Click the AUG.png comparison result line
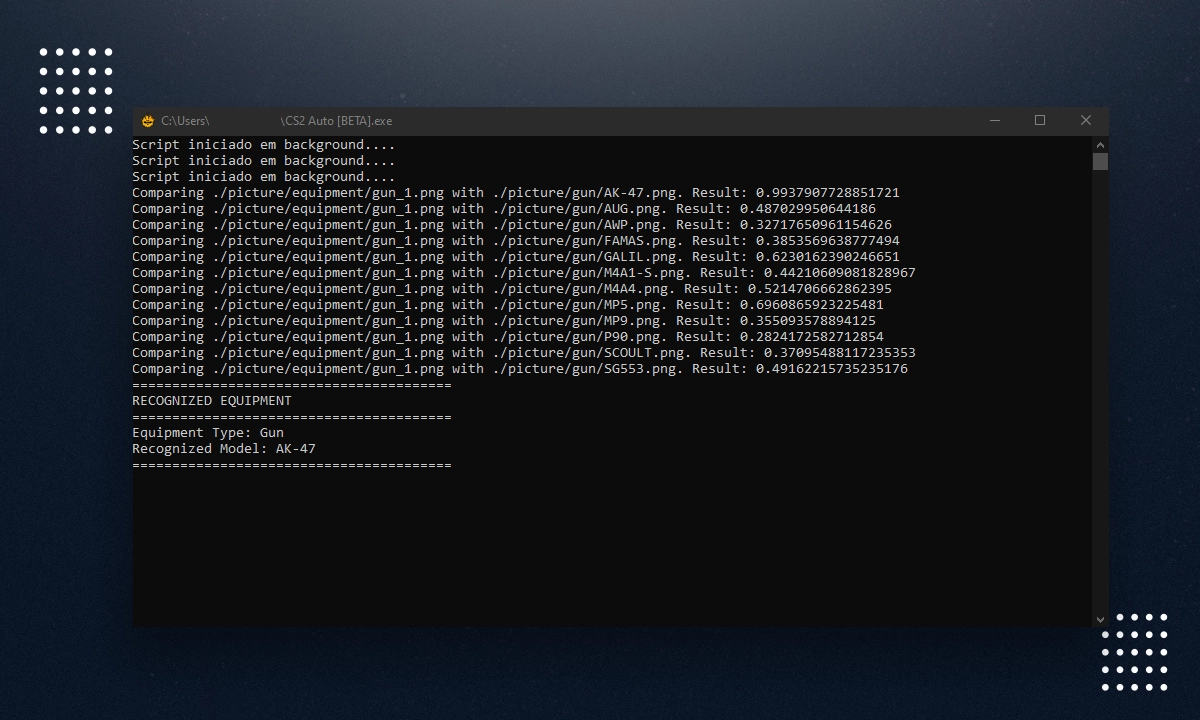 [504, 209]
